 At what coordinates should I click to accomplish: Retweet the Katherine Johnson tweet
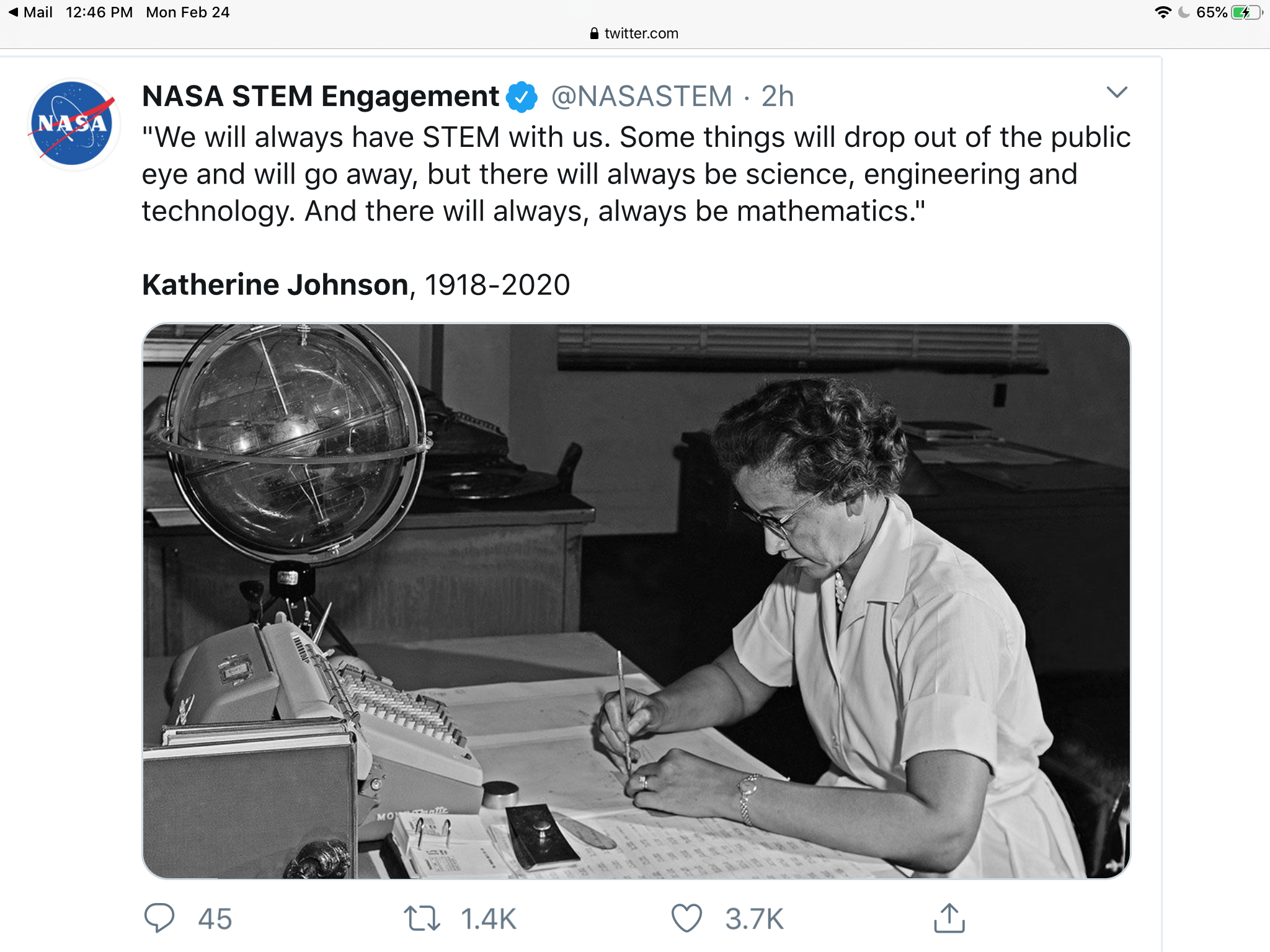pyautogui.click(x=422, y=919)
